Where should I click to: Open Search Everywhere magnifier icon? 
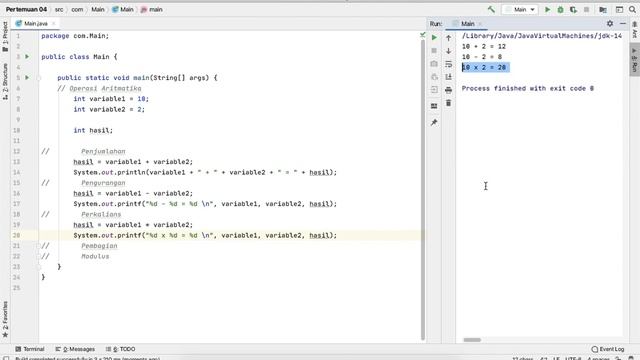click(x=632, y=9)
